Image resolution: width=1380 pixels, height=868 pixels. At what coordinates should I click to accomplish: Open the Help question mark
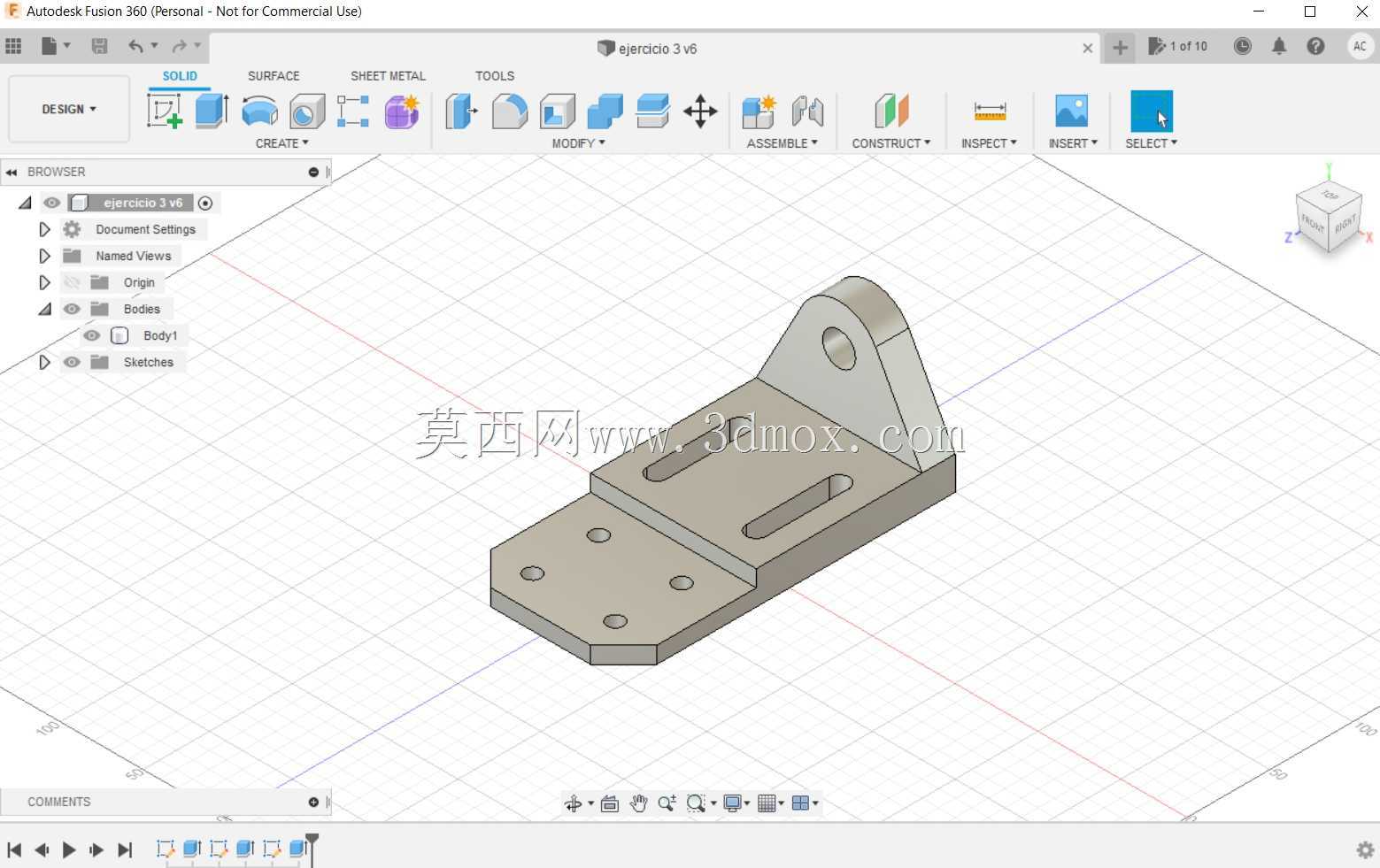click(x=1316, y=46)
